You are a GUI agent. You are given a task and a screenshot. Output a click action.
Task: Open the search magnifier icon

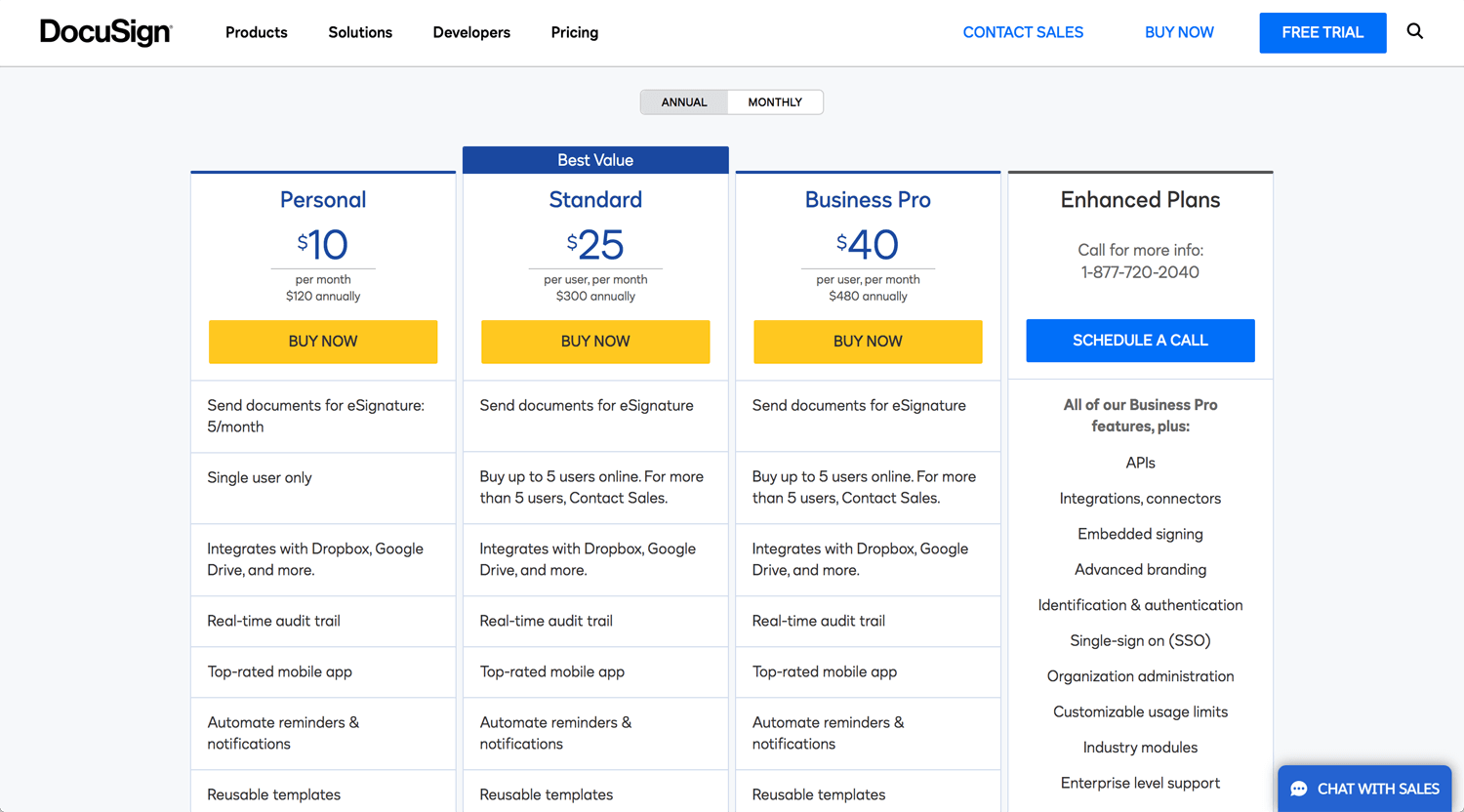[x=1414, y=31]
